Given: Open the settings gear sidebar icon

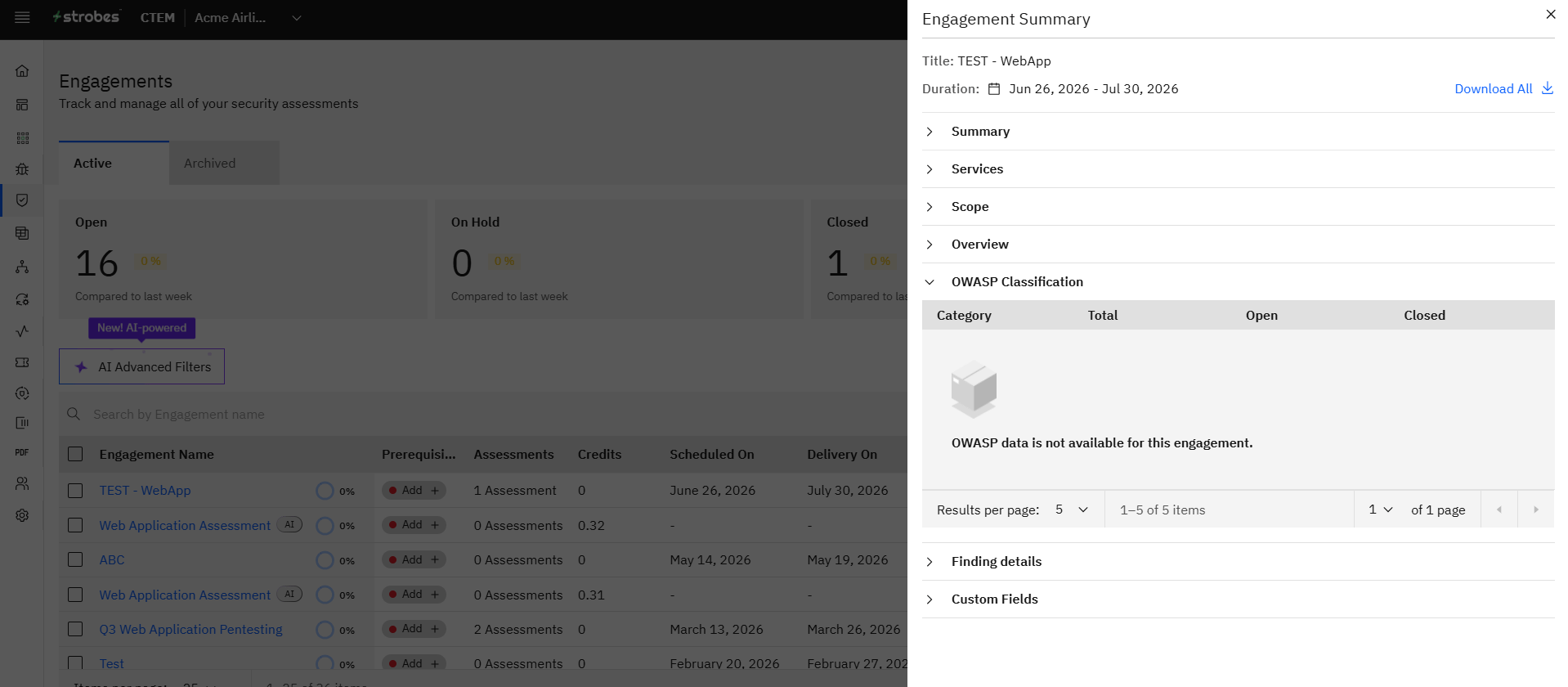Looking at the screenshot, I should coord(22,515).
